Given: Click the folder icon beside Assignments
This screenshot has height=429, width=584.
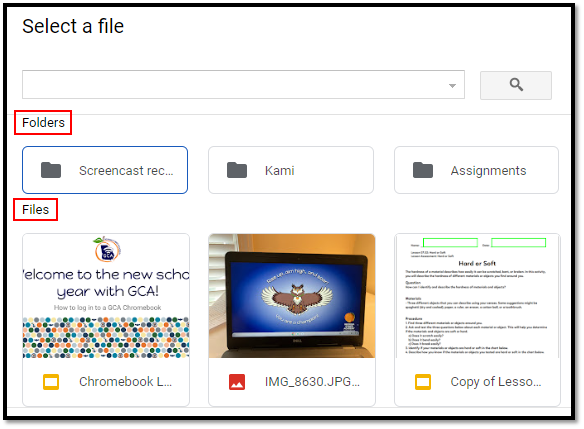Looking at the screenshot, I should [x=423, y=170].
